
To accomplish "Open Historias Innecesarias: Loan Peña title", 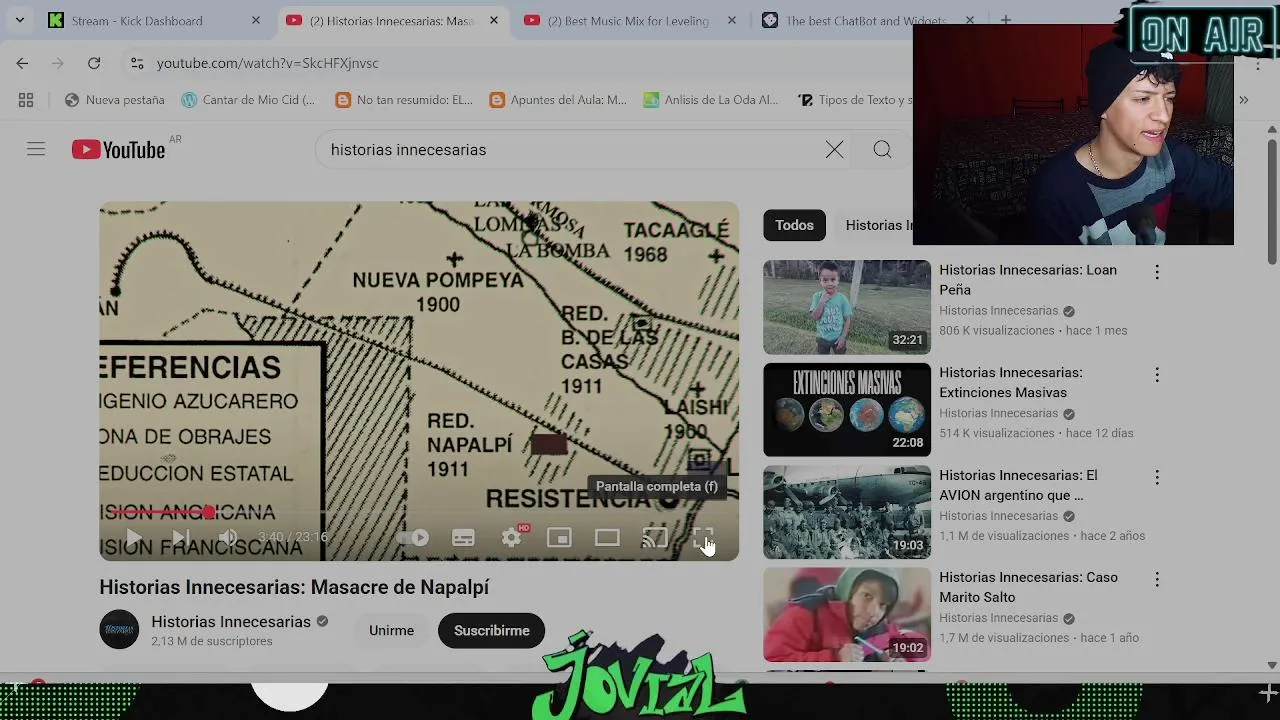I will click(x=1028, y=280).
